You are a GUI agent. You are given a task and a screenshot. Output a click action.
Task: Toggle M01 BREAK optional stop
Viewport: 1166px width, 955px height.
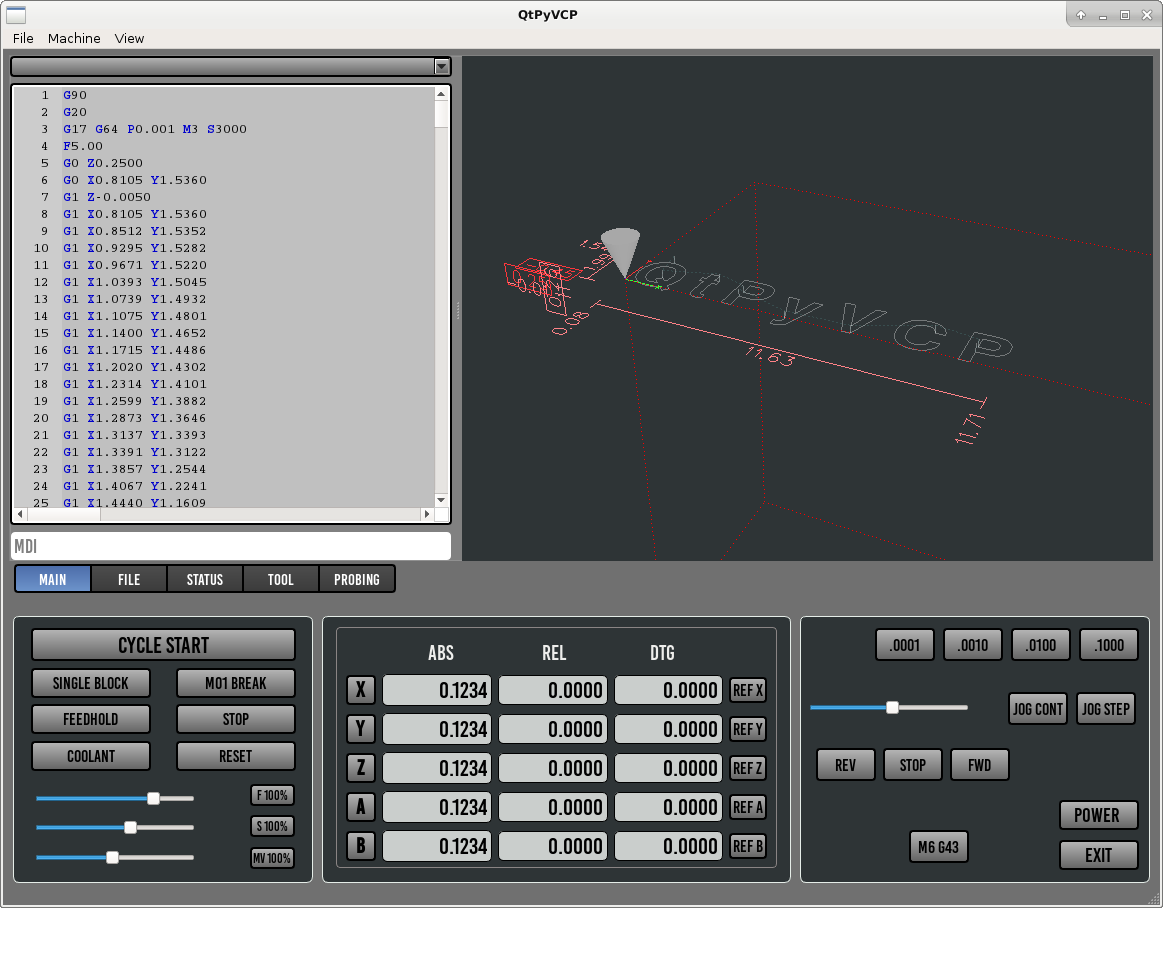(236, 683)
